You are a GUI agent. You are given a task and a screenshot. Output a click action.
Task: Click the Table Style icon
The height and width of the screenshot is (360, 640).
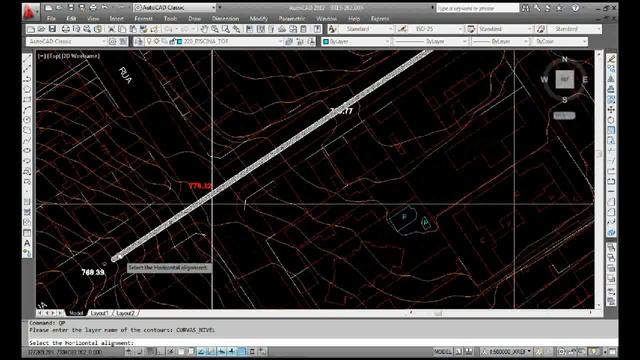point(471,29)
